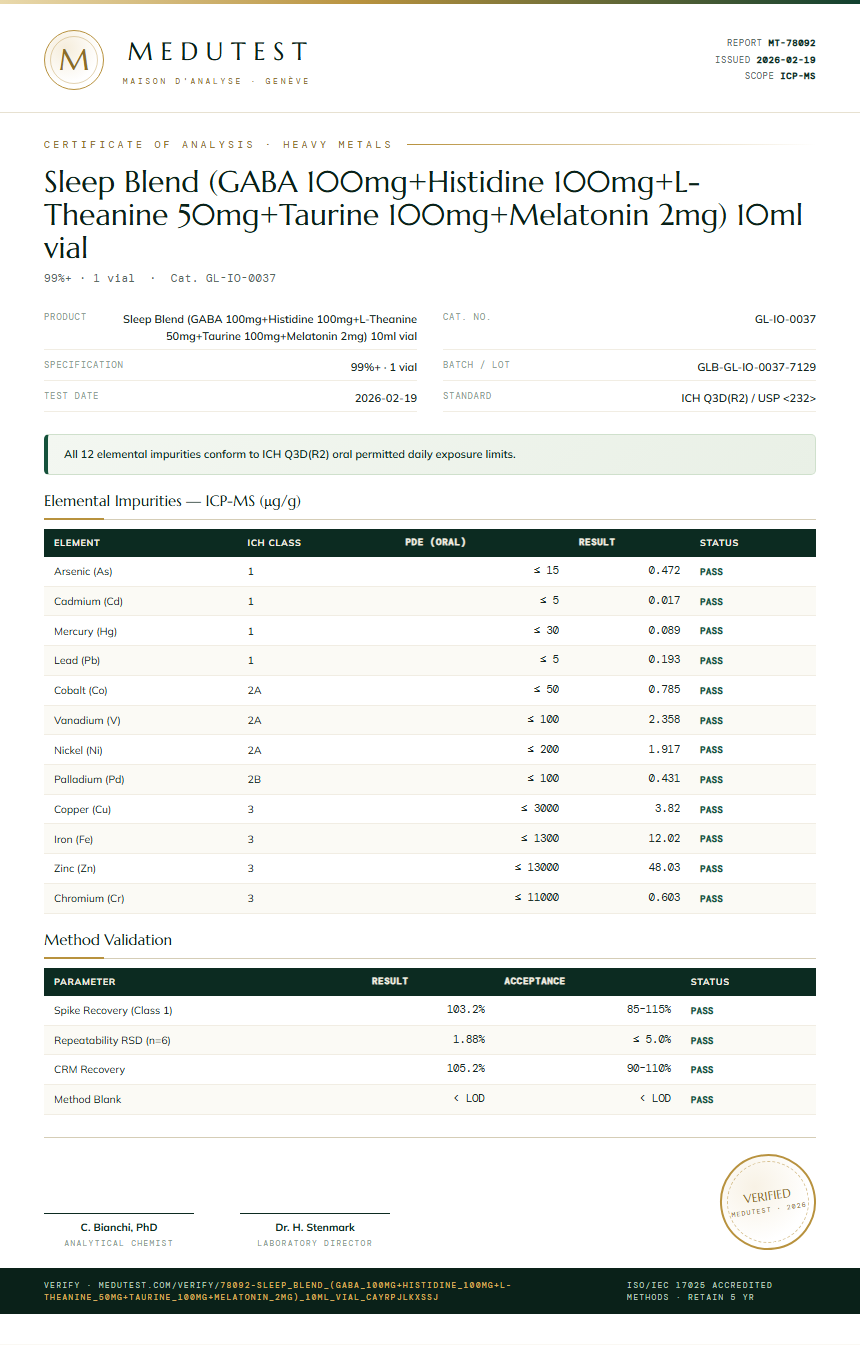Select Spike Recovery (Class 1) row
The image size is (860, 1345).
[430, 1010]
